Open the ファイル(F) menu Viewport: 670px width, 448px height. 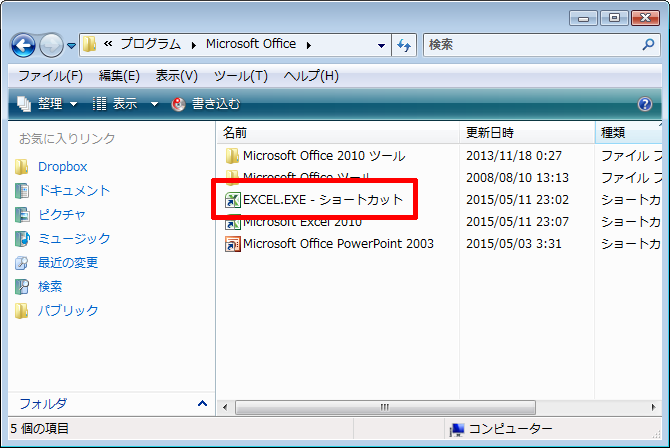[x=50, y=76]
